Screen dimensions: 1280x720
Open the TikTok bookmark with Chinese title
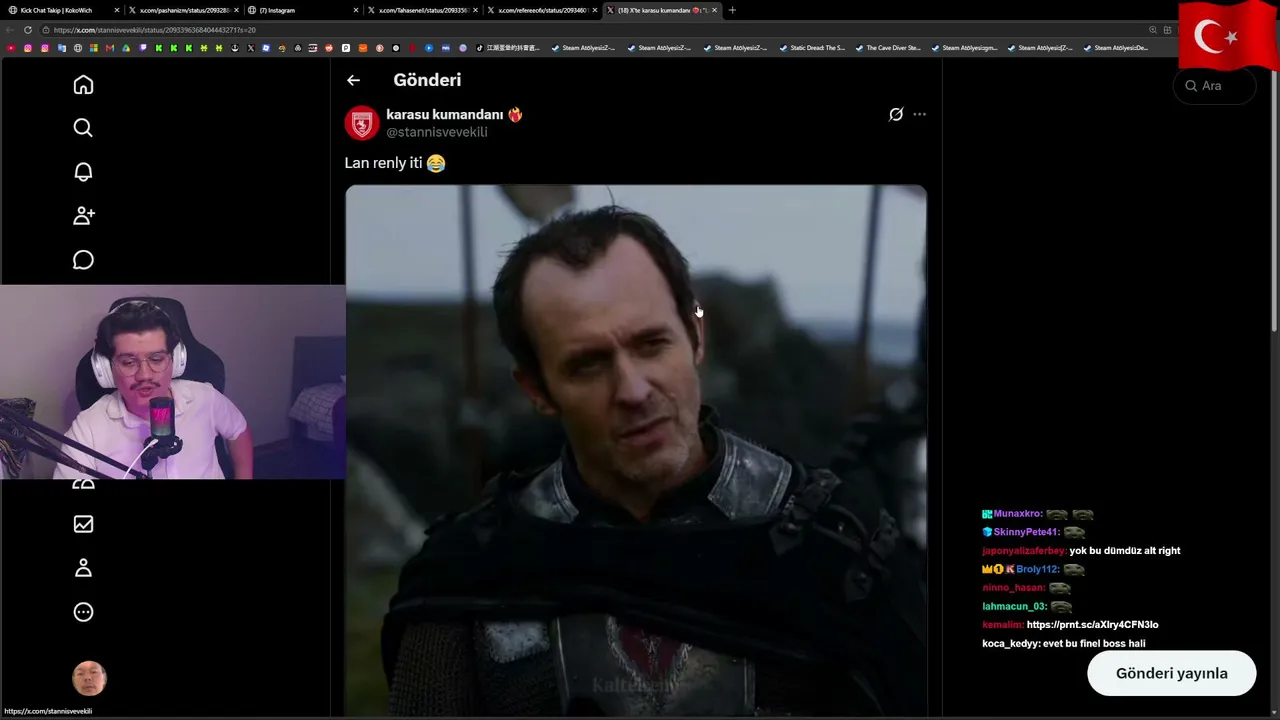[x=507, y=48]
